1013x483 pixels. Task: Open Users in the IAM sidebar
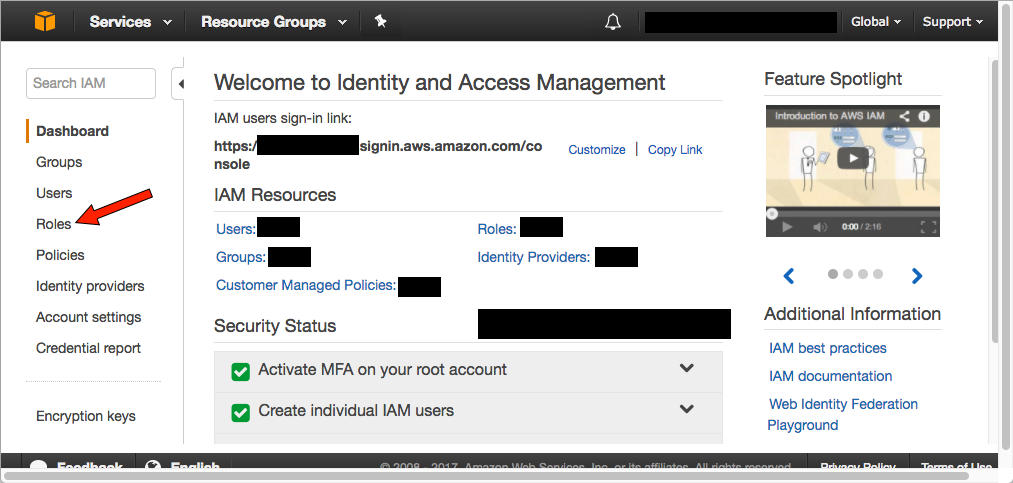tap(54, 193)
